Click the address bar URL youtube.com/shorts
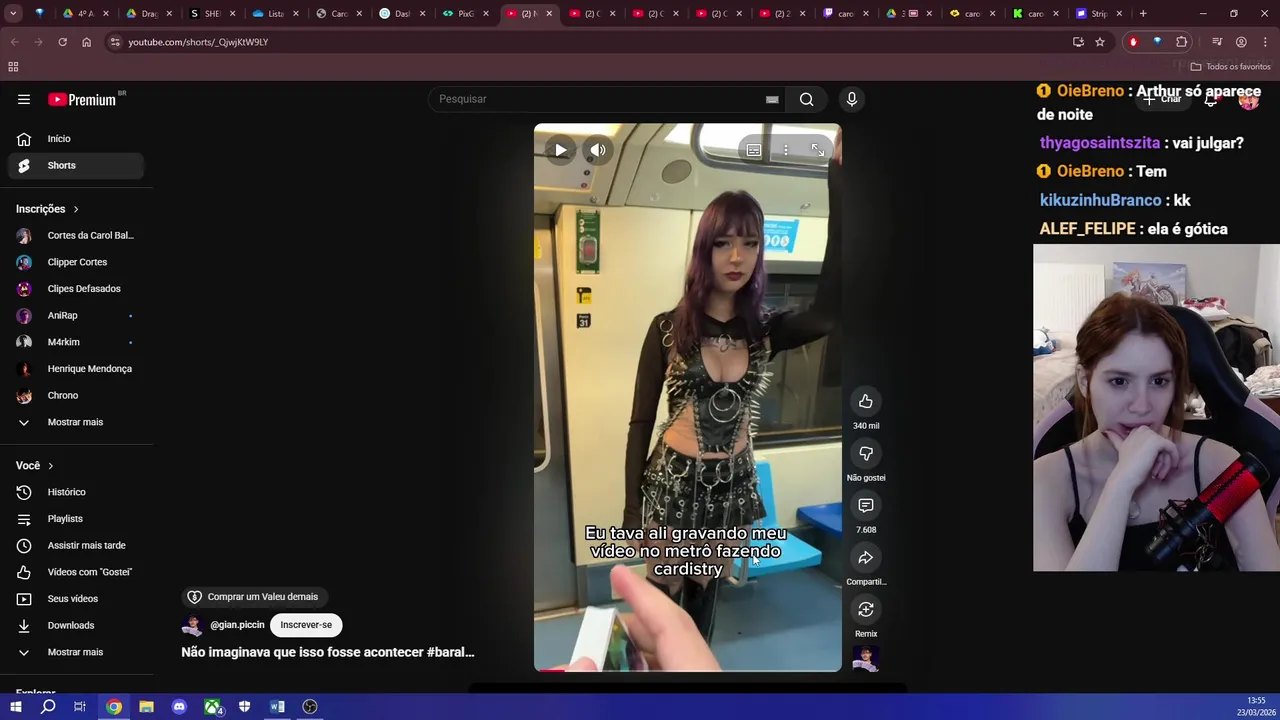Viewport: 1280px width, 720px height. point(198,42)
